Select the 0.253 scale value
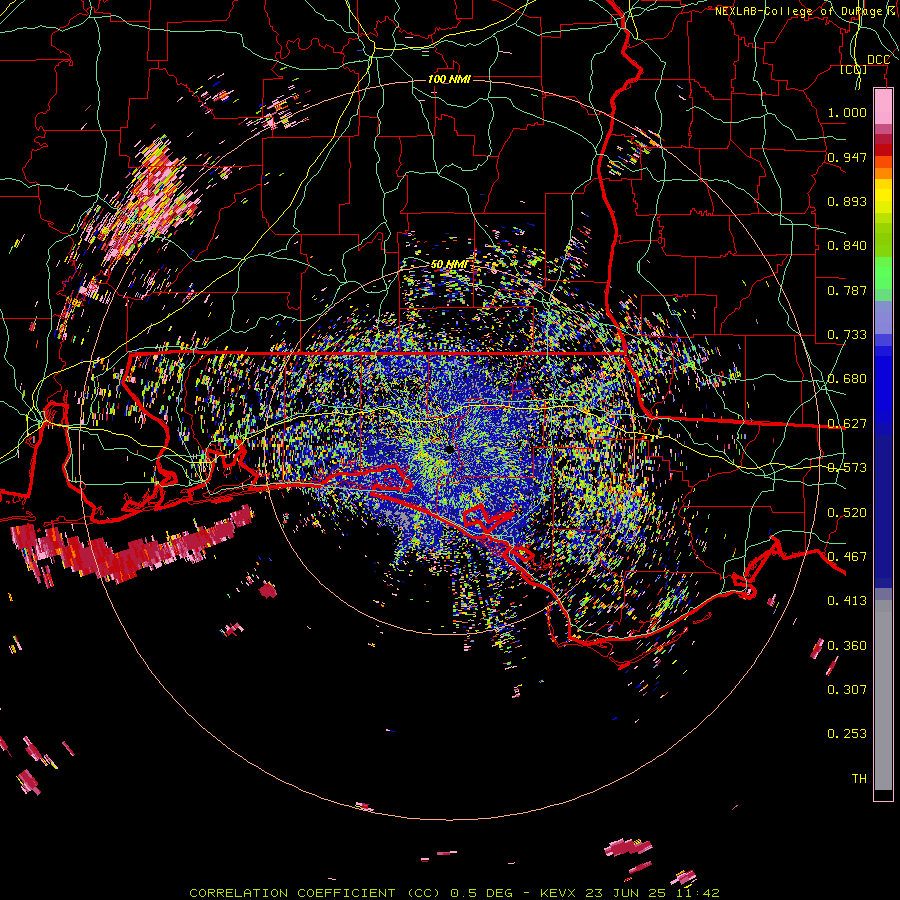The image size is (900, 900). [x=847, y=734]
